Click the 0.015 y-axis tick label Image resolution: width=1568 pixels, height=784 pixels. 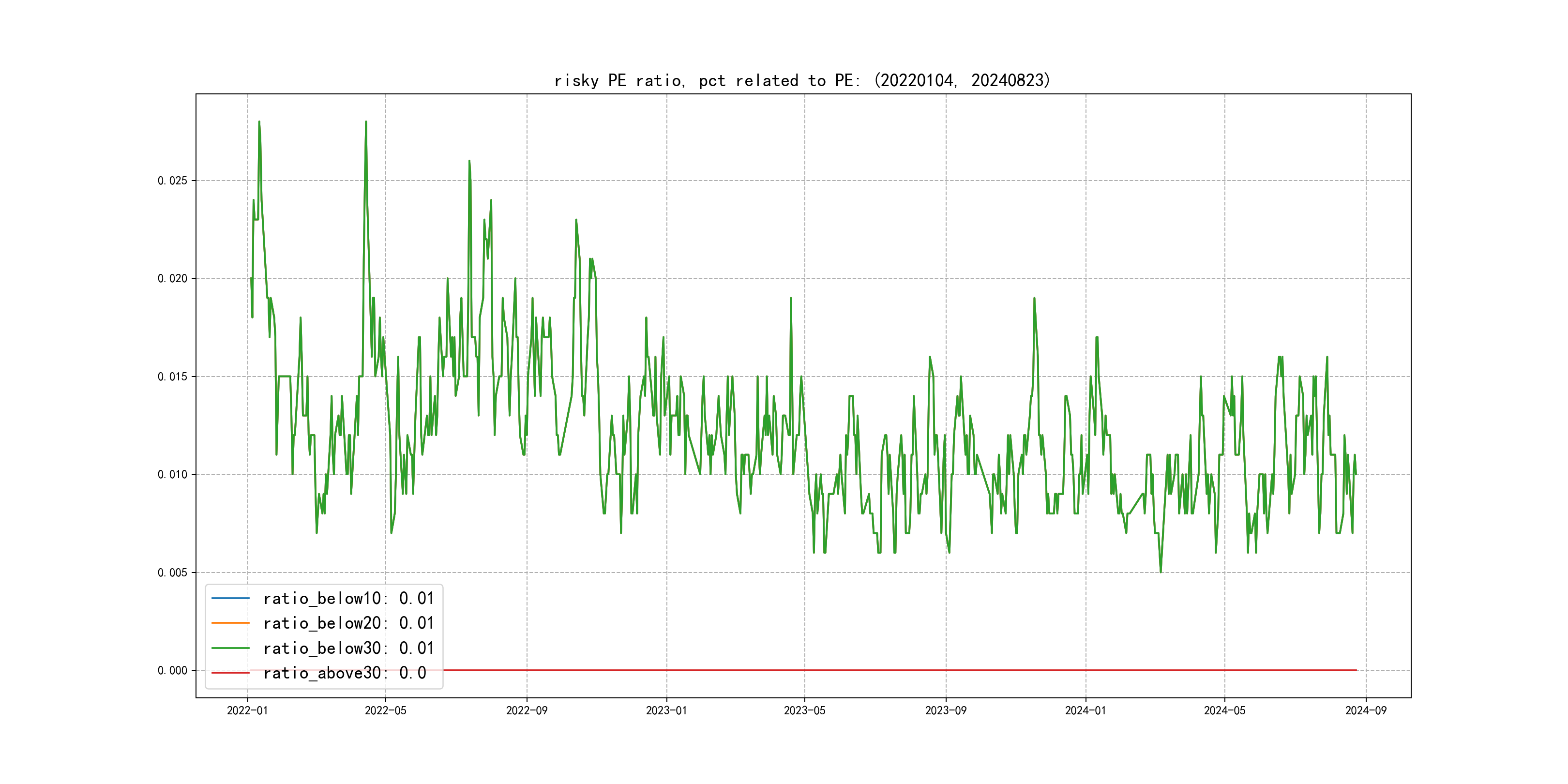[x=172, y=377]
